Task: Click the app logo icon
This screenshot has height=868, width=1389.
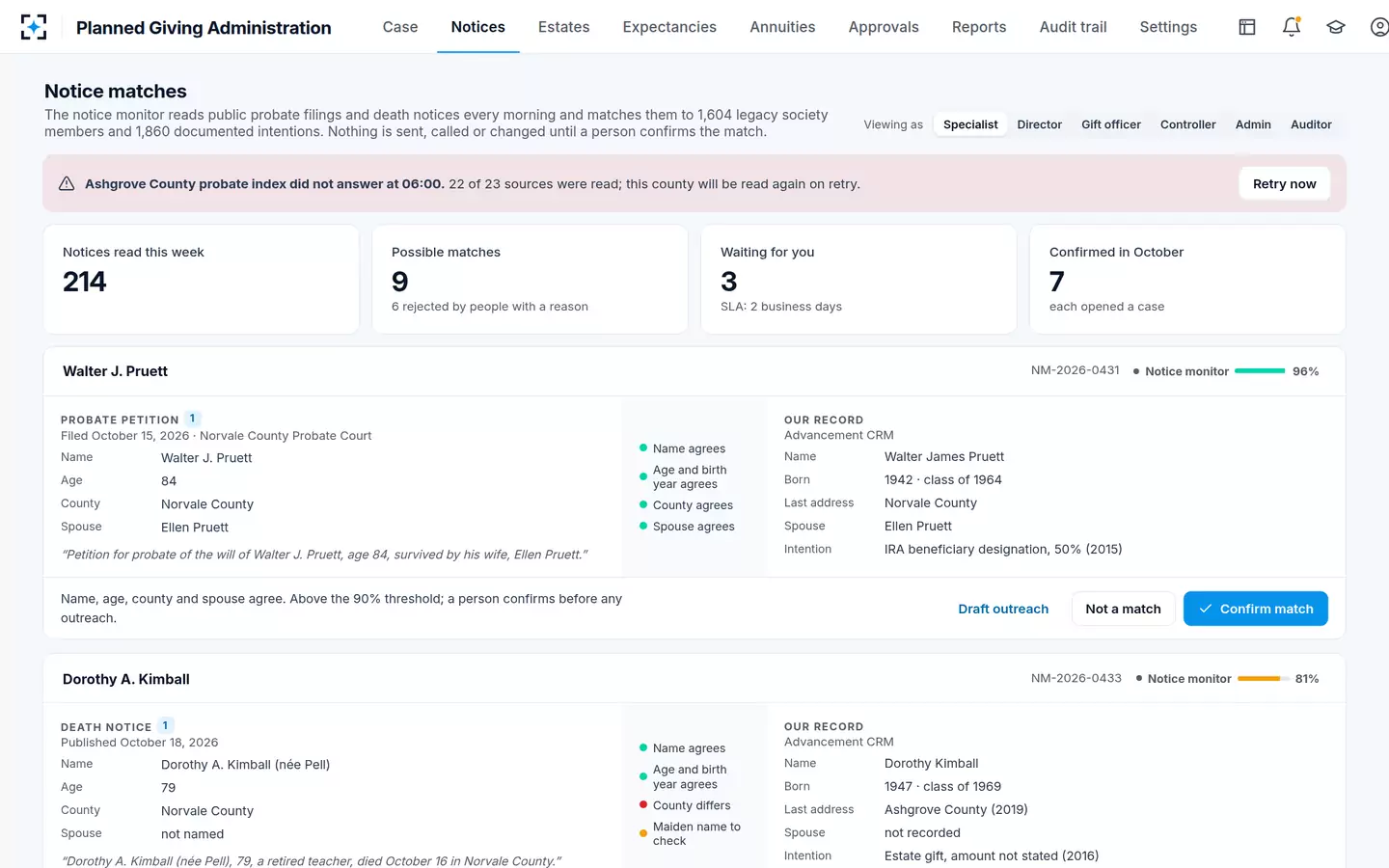Action: [x=34, y=27]
